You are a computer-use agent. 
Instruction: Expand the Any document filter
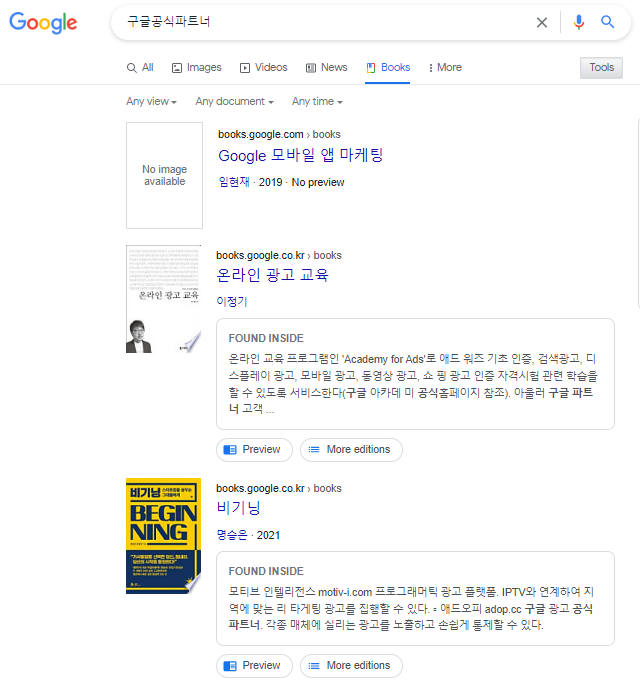(x=234, y=102)
